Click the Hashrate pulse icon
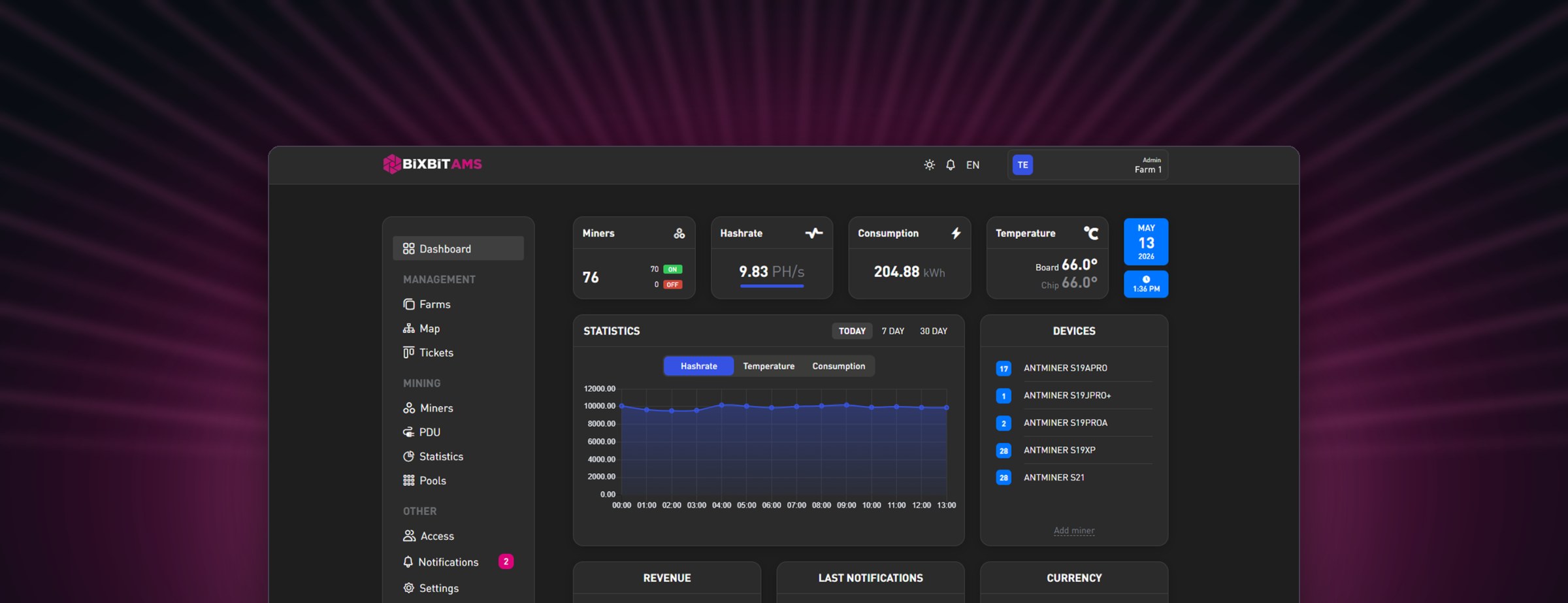This screenshot has height=603, width=1568. pos(814,233)
